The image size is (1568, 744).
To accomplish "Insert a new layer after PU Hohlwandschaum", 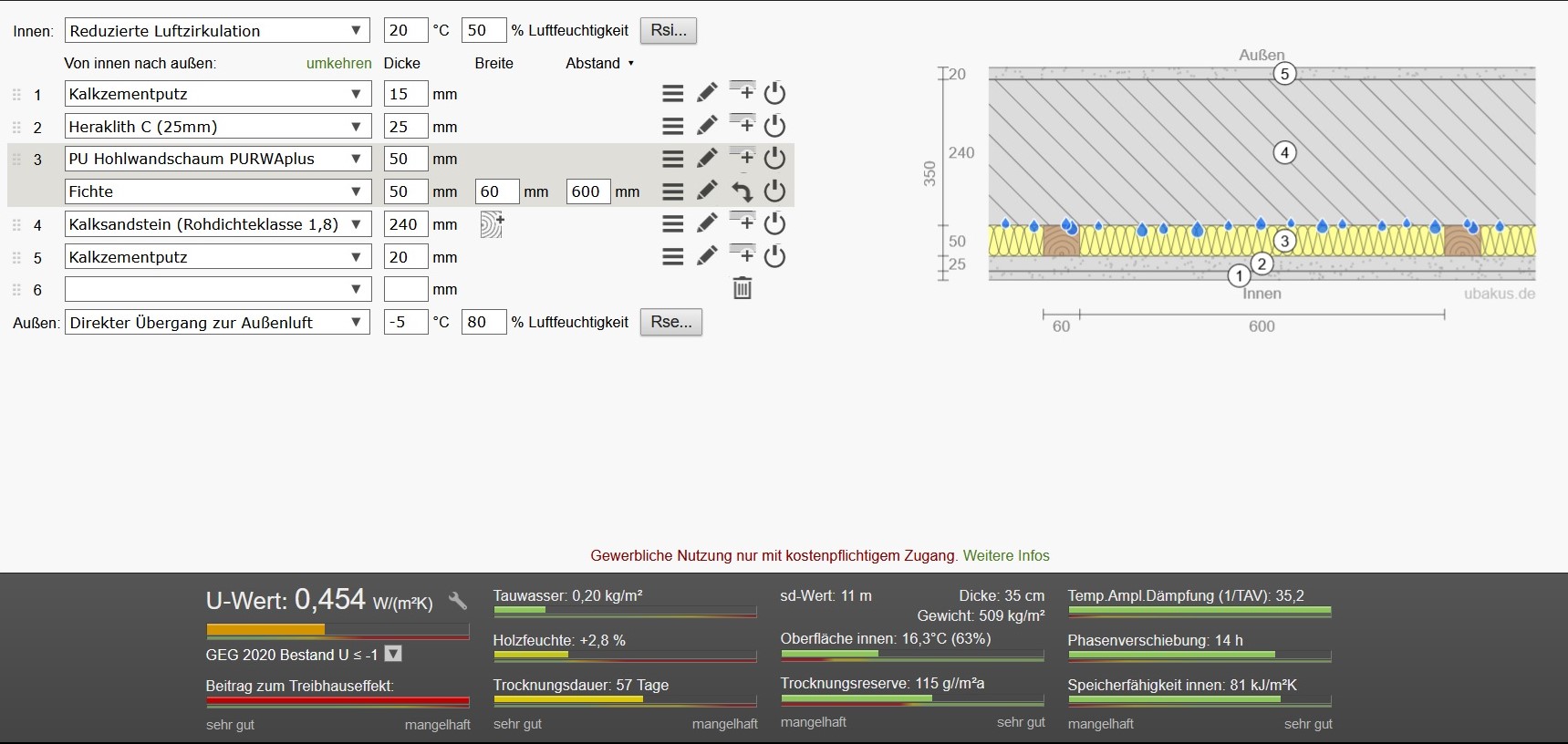I will pyautogui.click(x=742, y=158).
